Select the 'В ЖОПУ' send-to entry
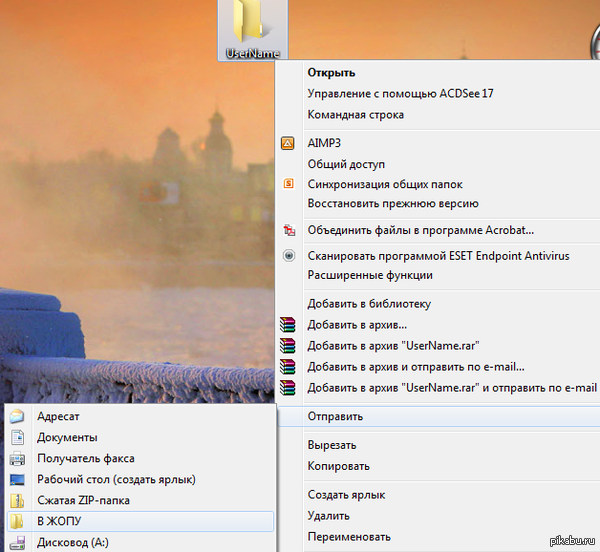This screenshot has height=552, width=600. tap(140, 521)
